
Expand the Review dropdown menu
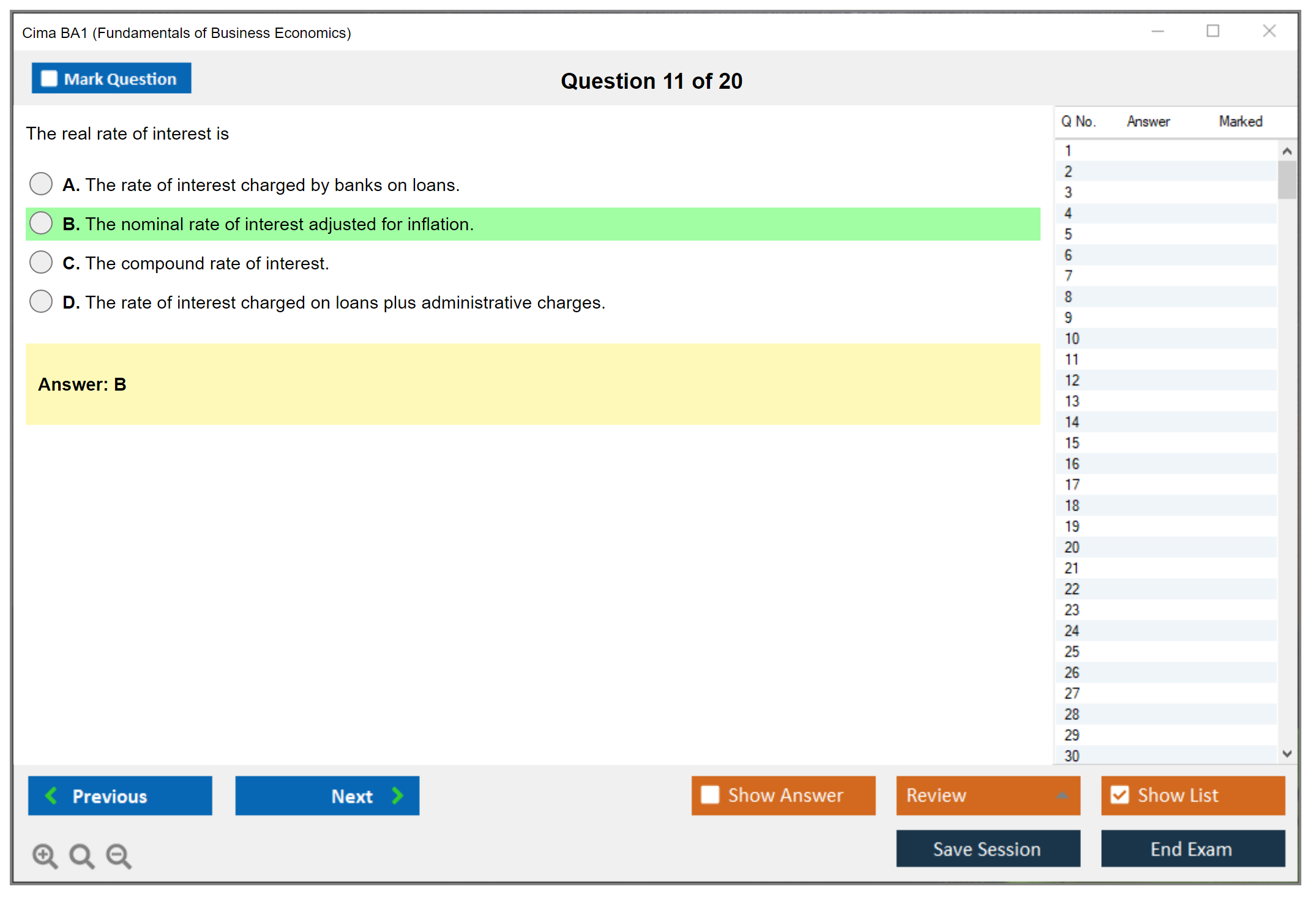tap(1062, 795)
